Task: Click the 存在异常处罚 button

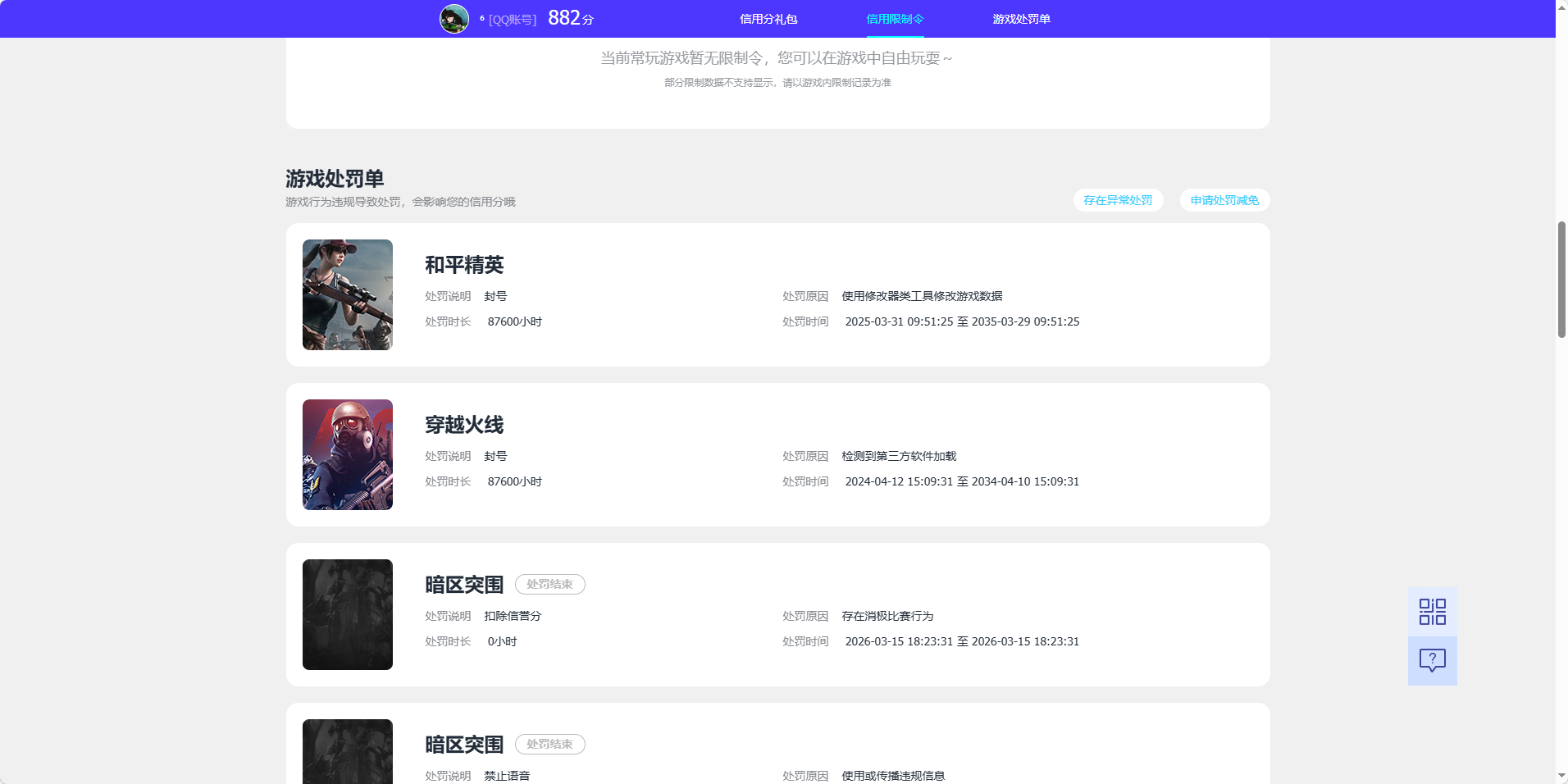Action: pyautogui.click(x=1117, y=200)
